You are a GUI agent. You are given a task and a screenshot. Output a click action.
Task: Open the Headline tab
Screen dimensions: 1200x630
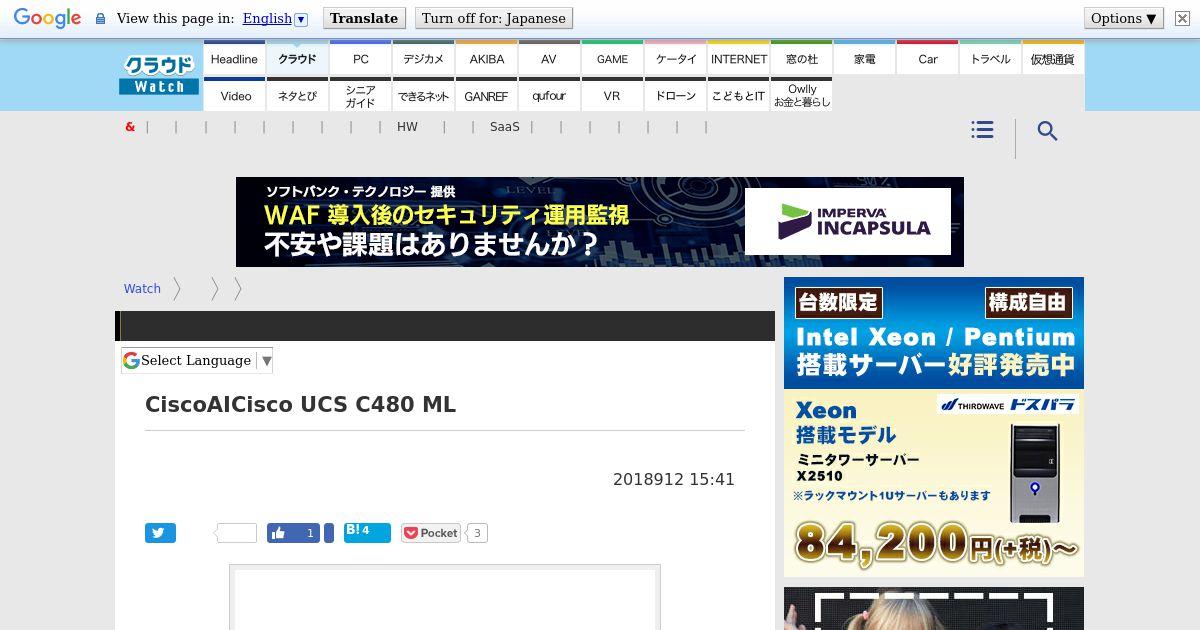click(234, 59)
